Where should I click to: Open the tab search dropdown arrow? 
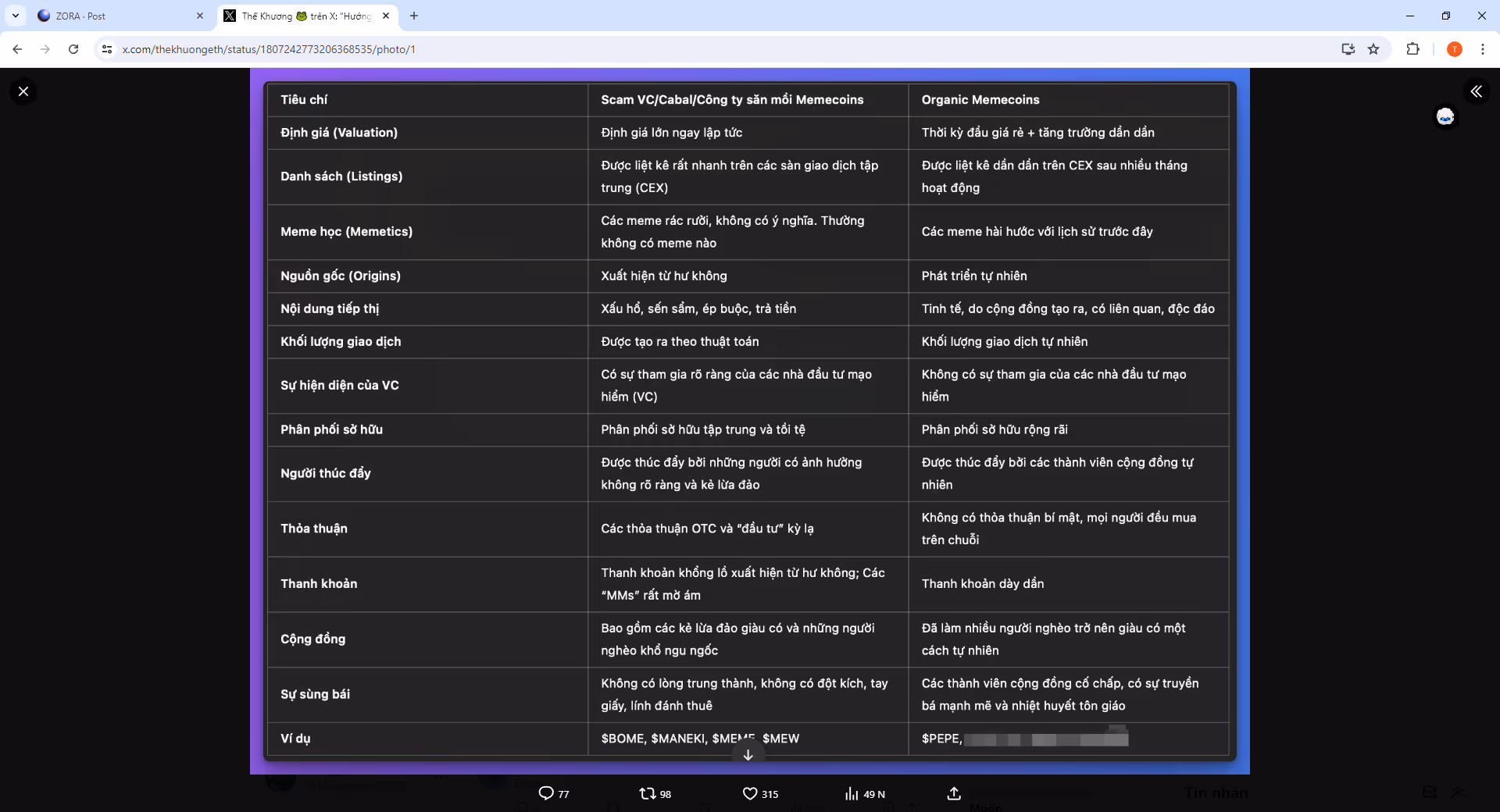click(16, 16)
